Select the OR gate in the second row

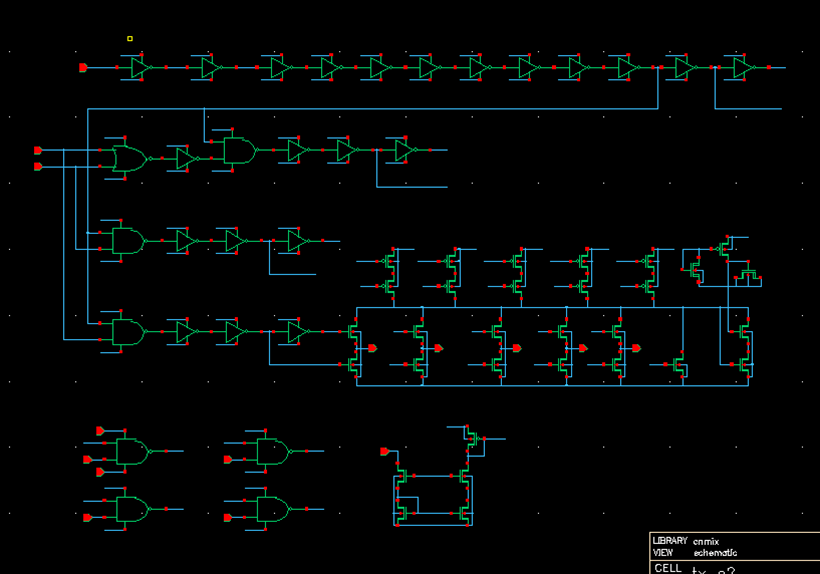[x=128, y=159]
